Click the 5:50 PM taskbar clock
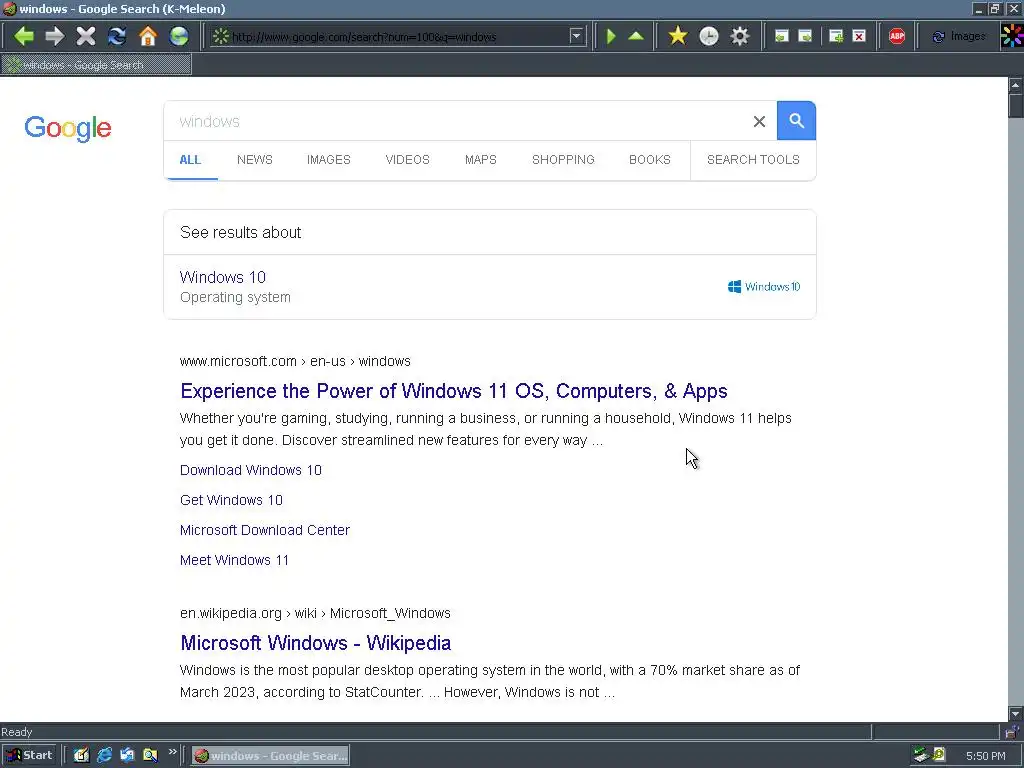Viewport: 1024px width, 768px height. [985, 756]
